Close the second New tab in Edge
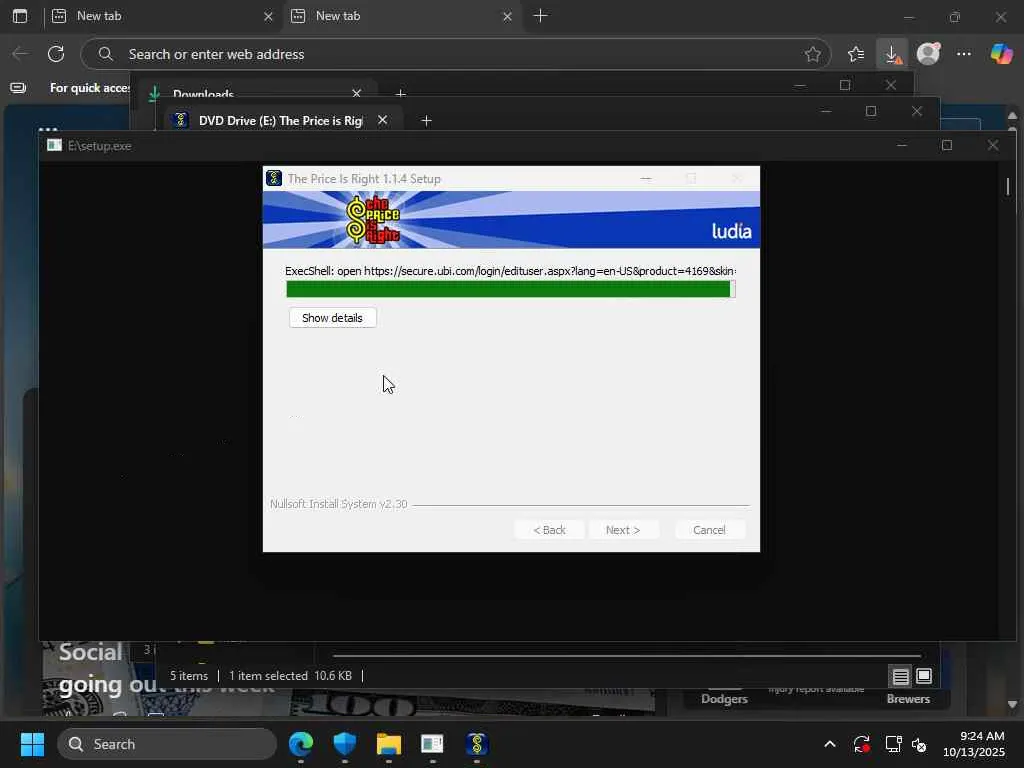This screenshot has width=1024, height=768. tap(507, 16)
